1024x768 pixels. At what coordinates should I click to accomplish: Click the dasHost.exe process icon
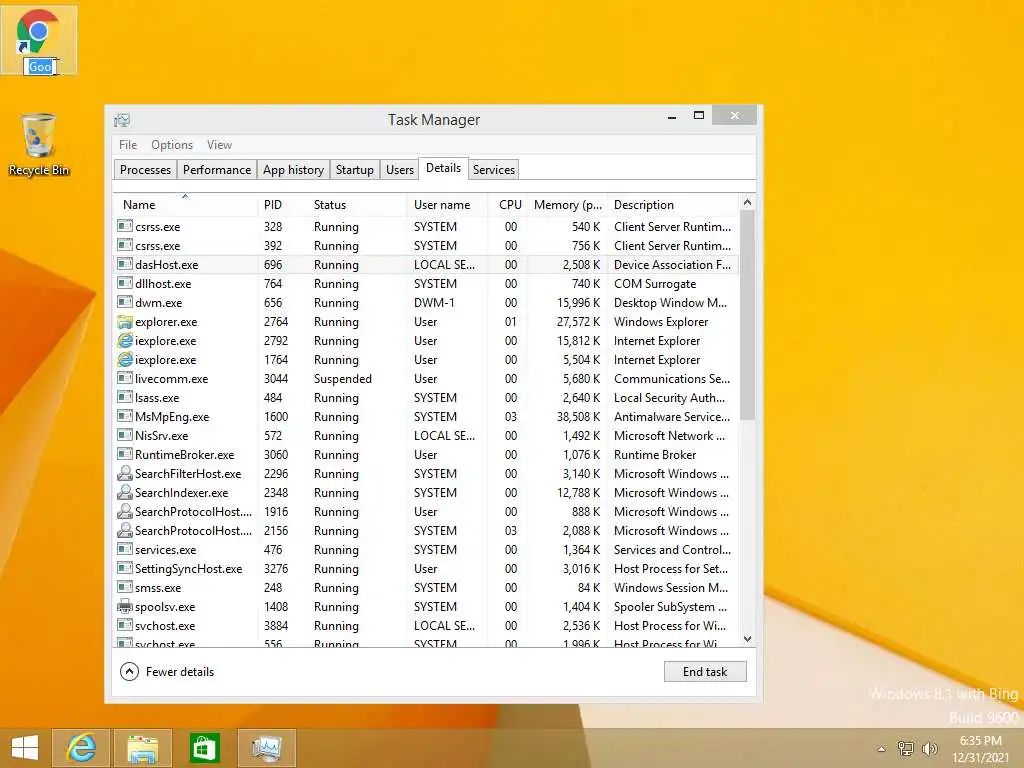(125, 264)
